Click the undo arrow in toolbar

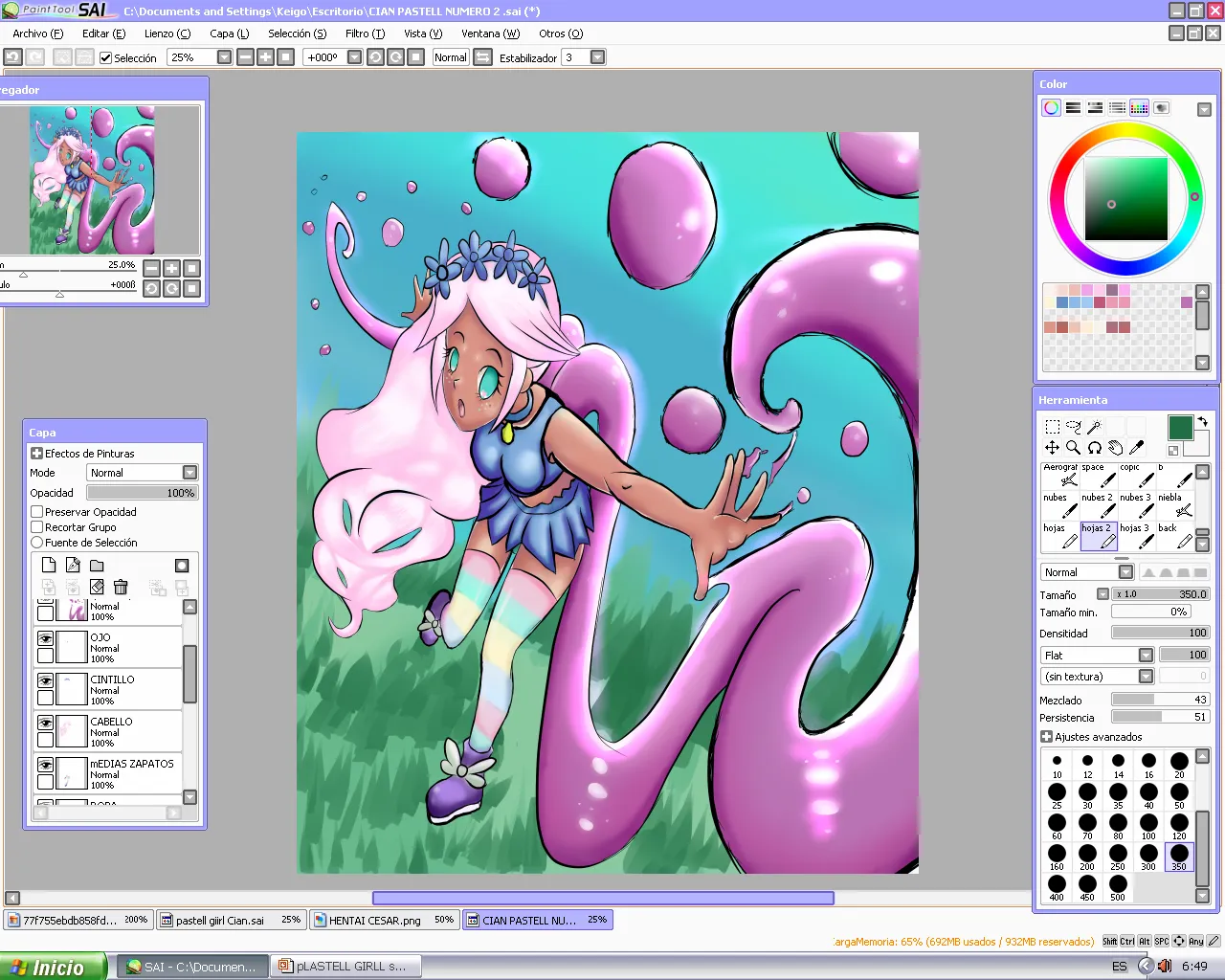13,57
